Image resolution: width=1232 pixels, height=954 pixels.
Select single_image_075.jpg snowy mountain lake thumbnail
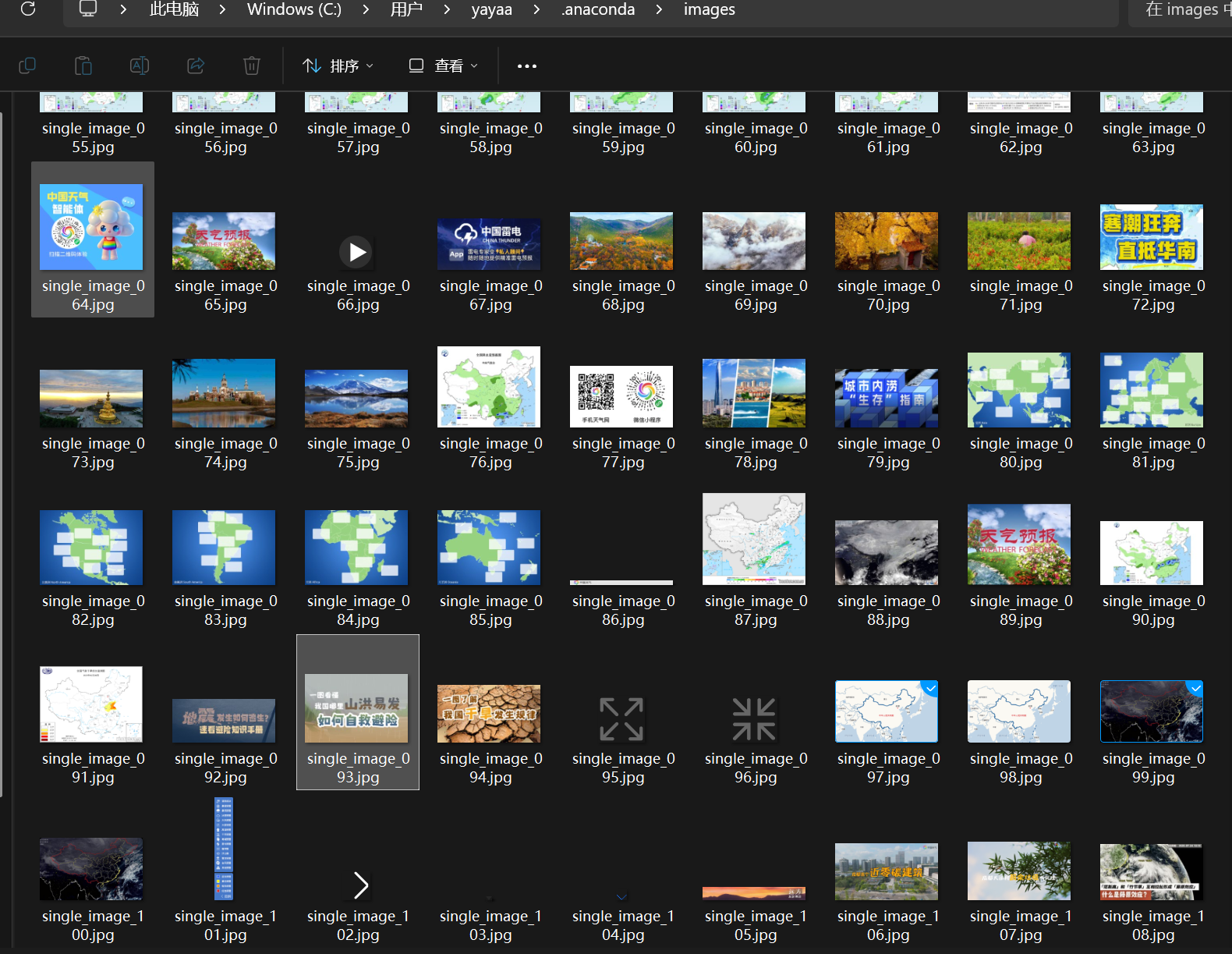pyautogui.click(x=356, y=399)
